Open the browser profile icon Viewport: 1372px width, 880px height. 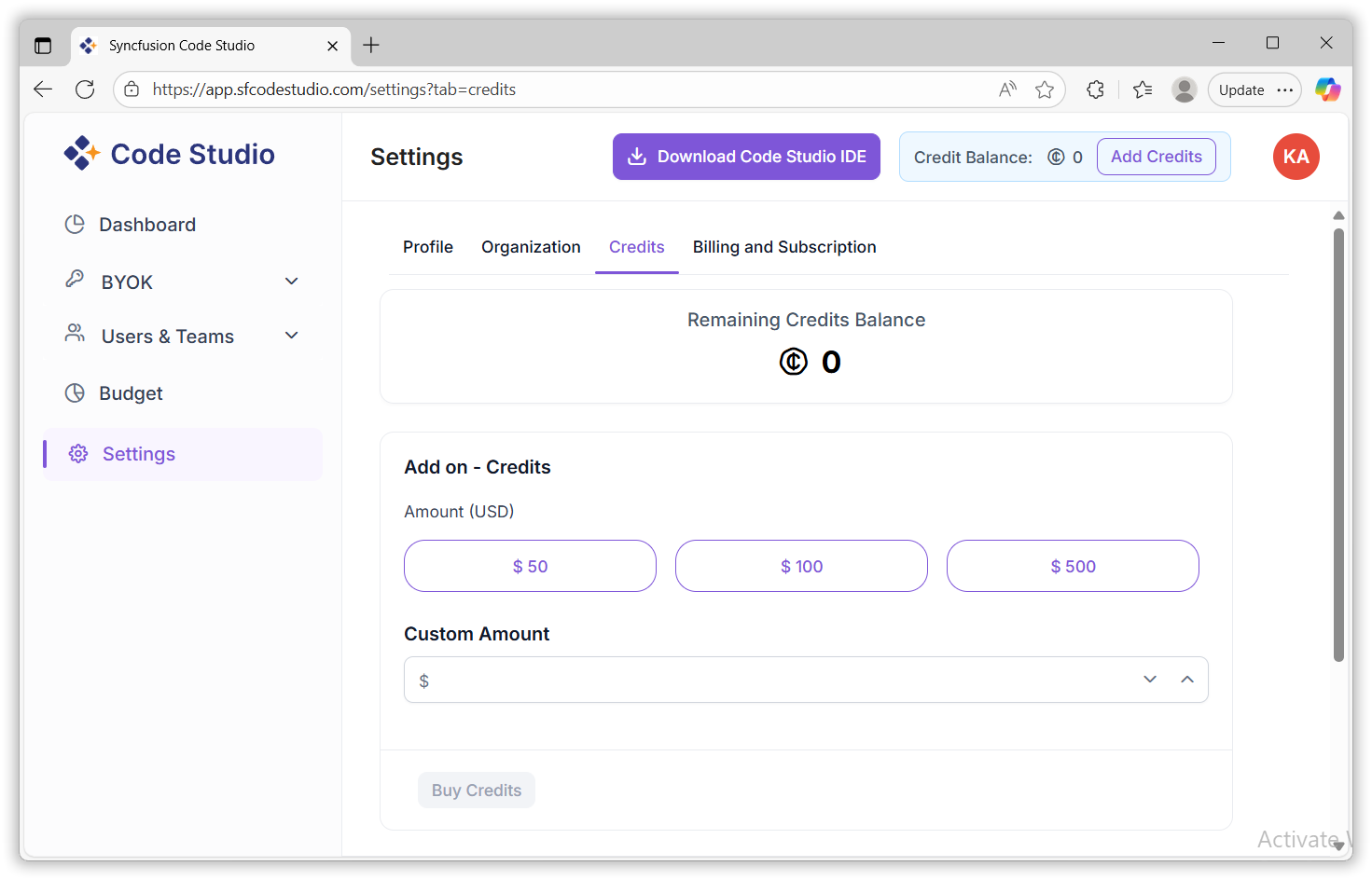click(x=1184, y=89)
